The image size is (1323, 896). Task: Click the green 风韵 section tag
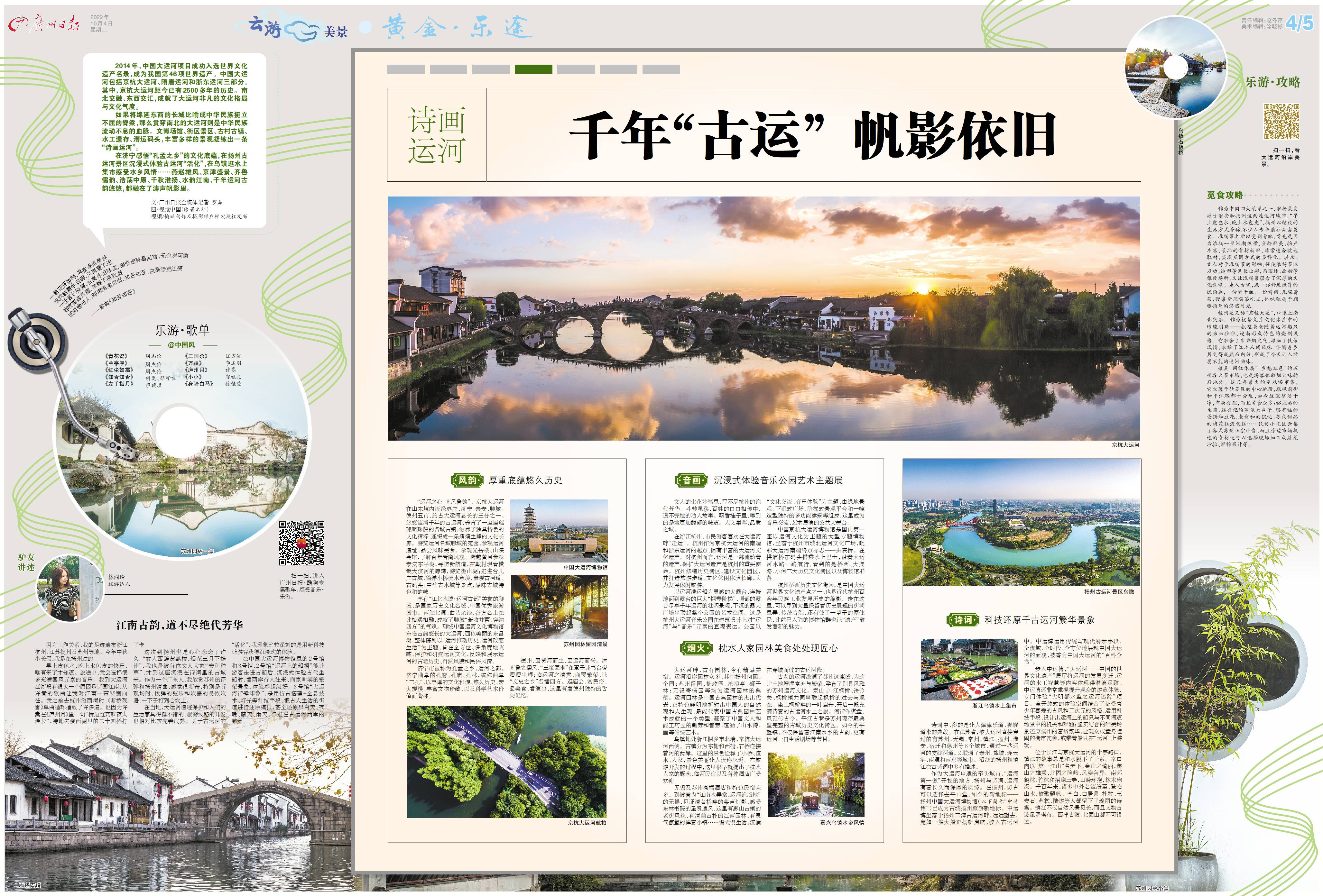[x=467, y=480]
